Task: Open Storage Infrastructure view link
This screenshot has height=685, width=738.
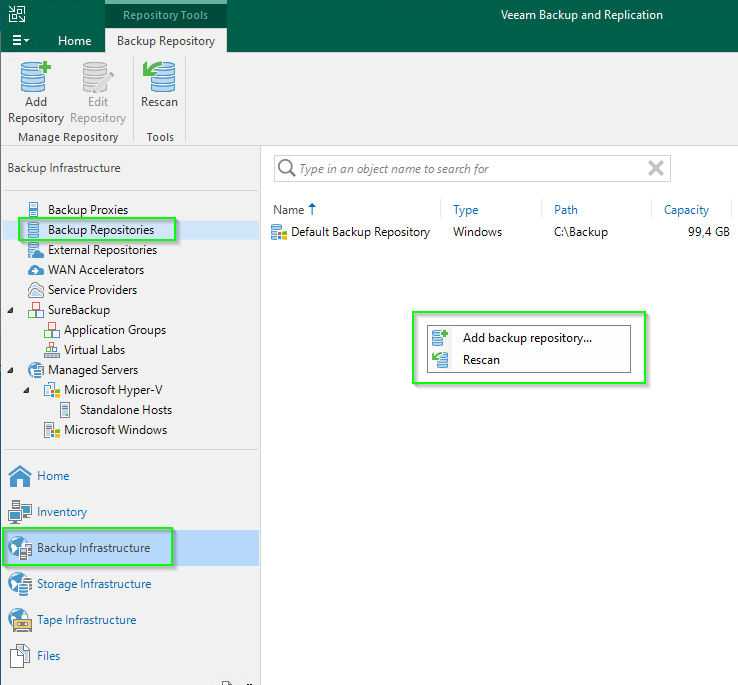Action: point(94,584)
